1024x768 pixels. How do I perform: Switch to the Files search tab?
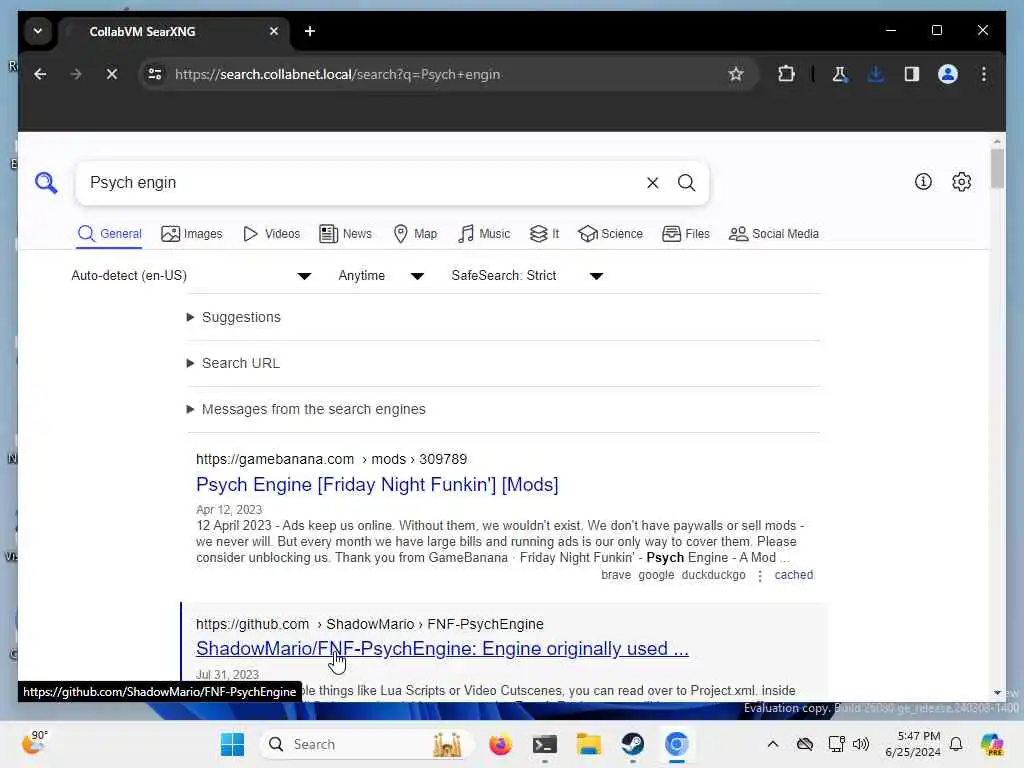(x=685, y=234)
